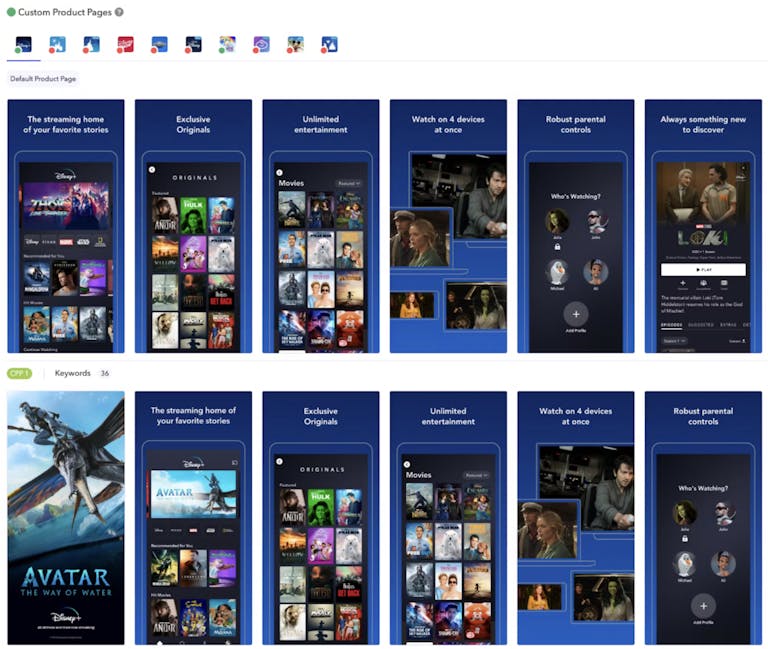Screen dimensions: 768x649
Task: Select the red Disney app icon
Action: click(125, 44)
